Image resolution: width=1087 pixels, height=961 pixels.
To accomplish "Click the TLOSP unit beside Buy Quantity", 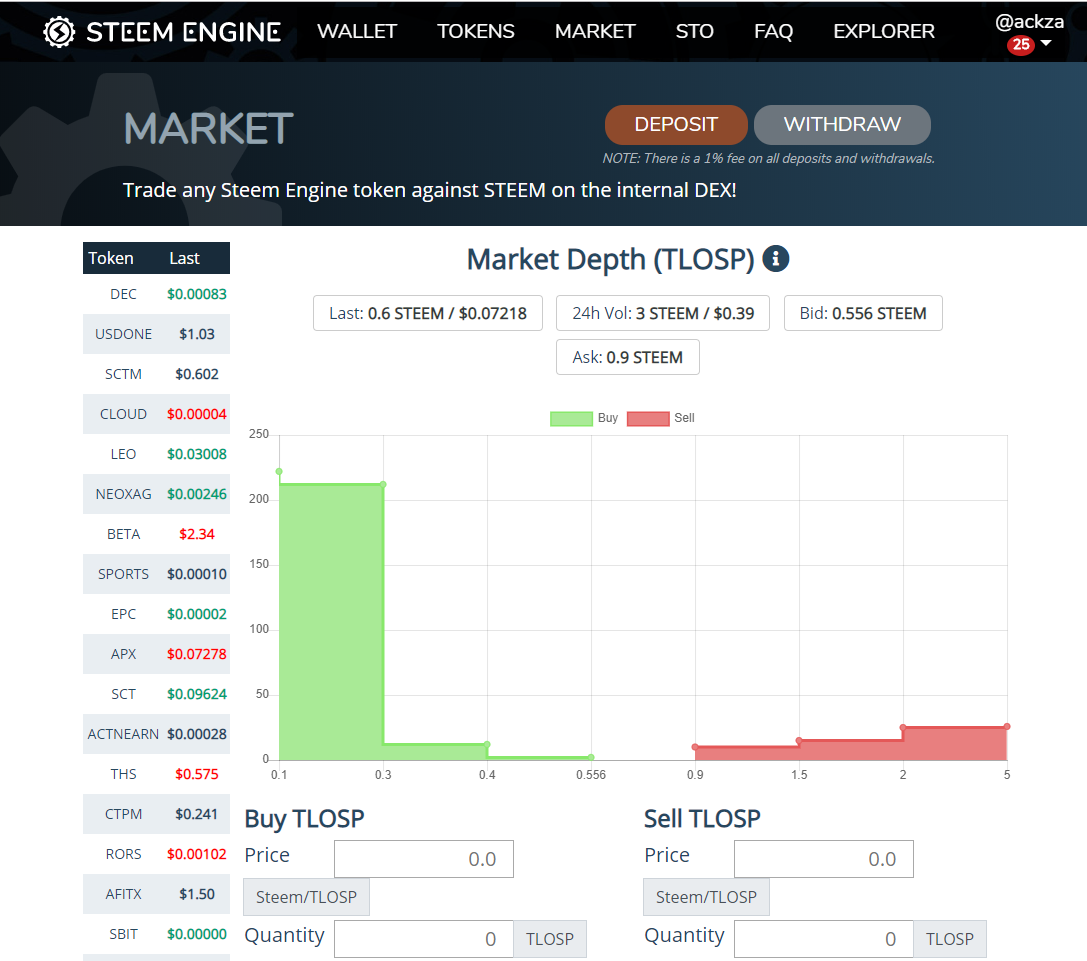I will [x=550, y=939].
